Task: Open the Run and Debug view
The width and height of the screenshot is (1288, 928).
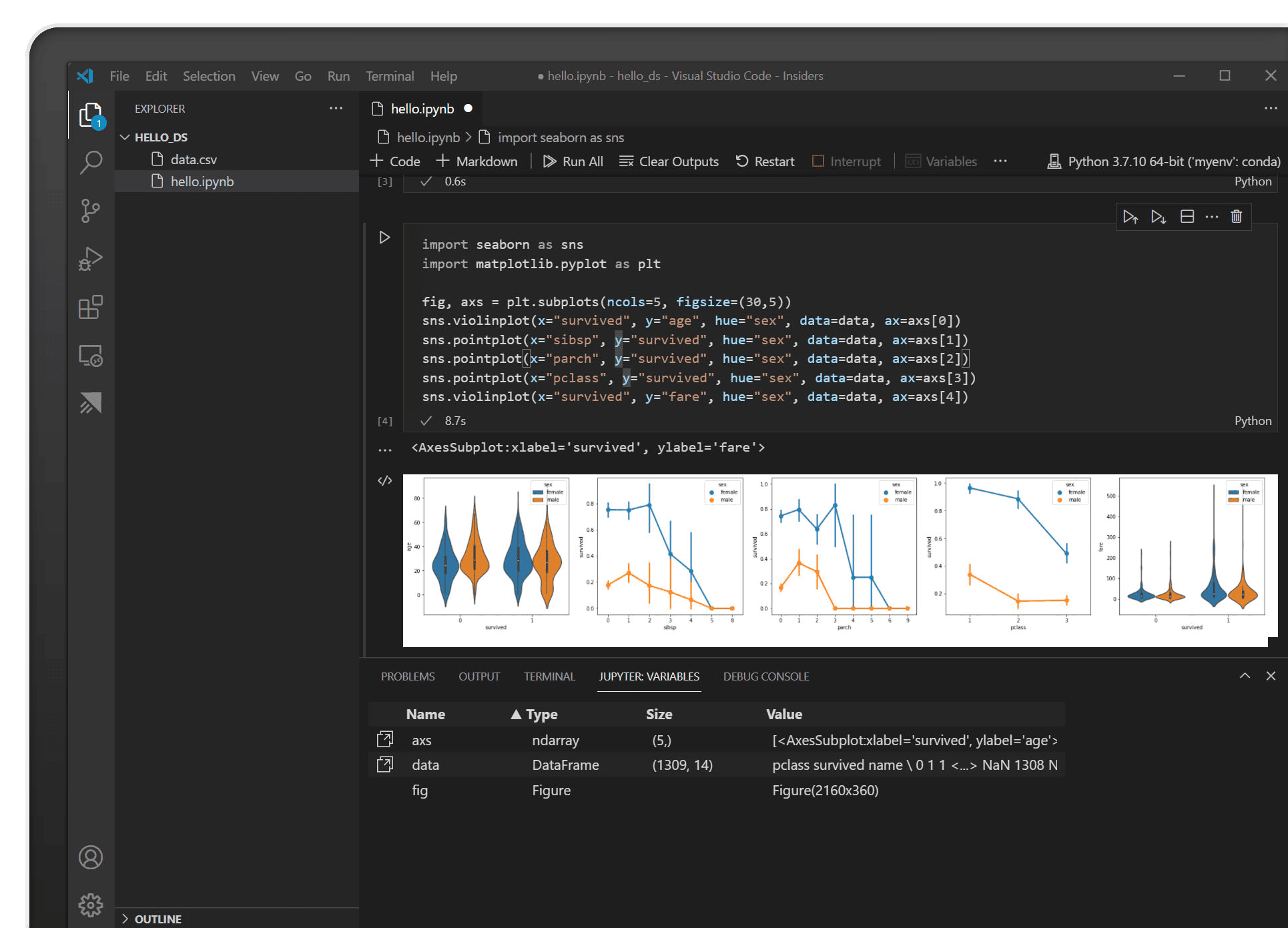Action: 91,260
